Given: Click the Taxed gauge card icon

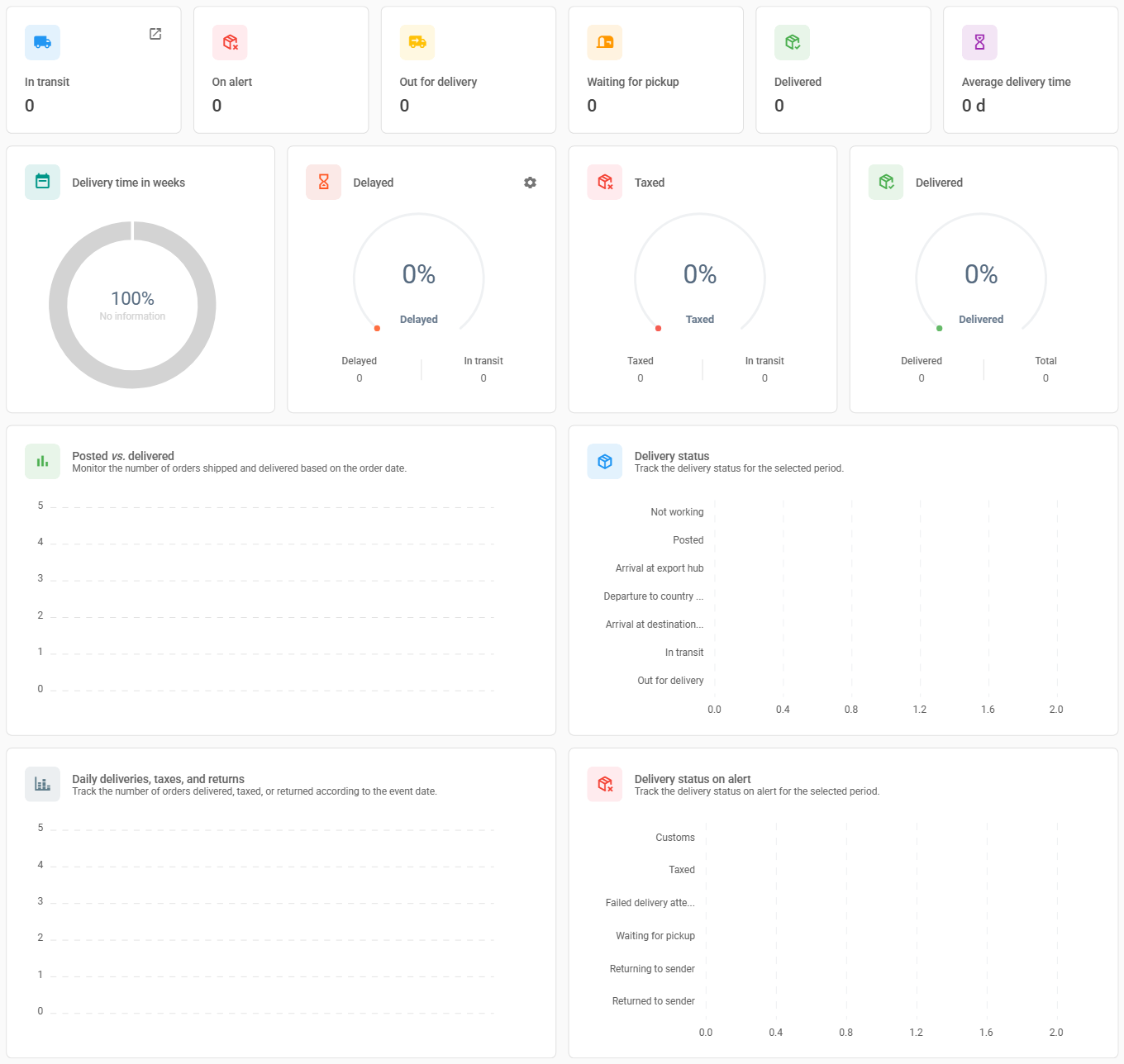Looking at the screenshot, I should pos(605,182).
